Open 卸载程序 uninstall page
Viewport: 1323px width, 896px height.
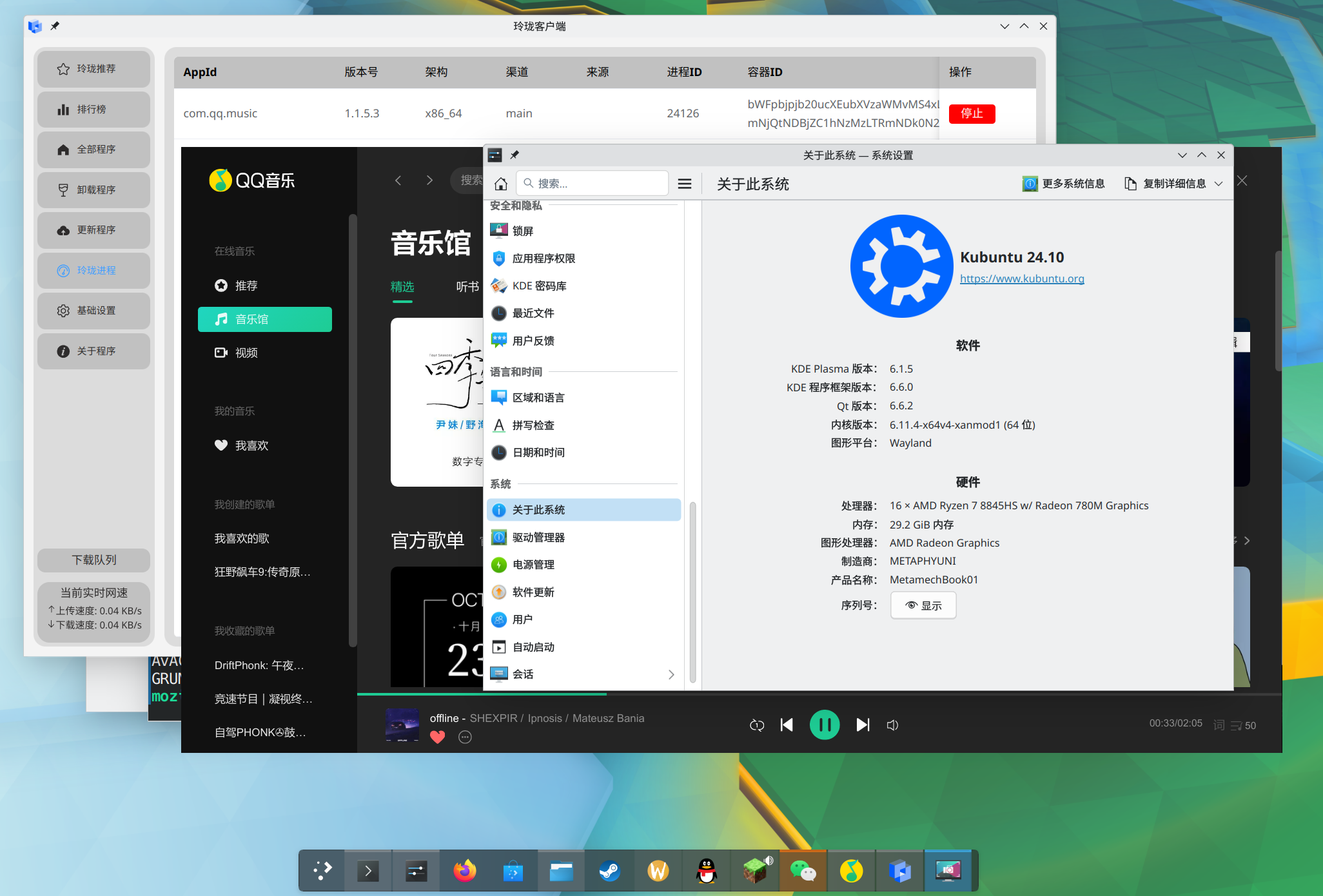click(93, 190)
